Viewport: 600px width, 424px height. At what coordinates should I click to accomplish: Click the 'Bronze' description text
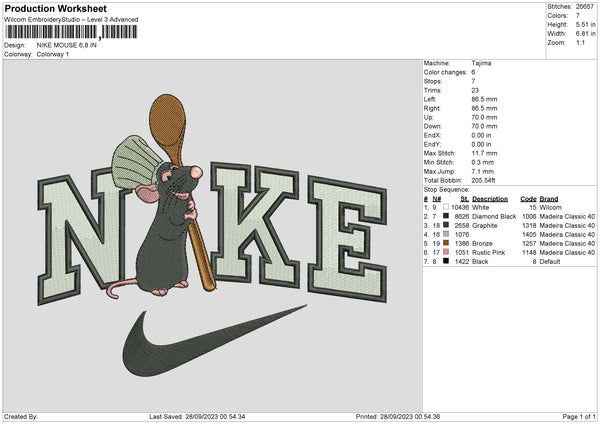point(482,243)
